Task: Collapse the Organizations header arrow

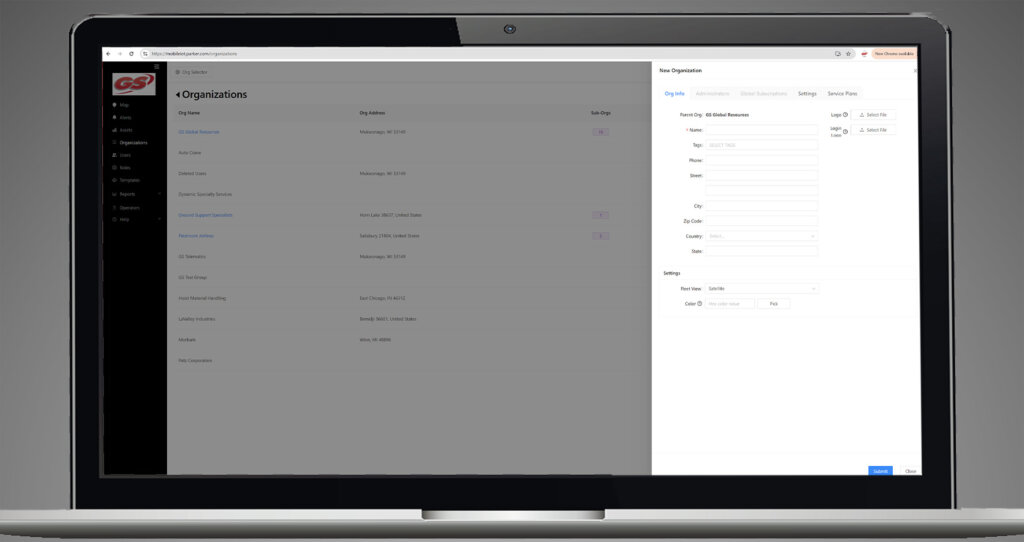Action: coord(178,95)
